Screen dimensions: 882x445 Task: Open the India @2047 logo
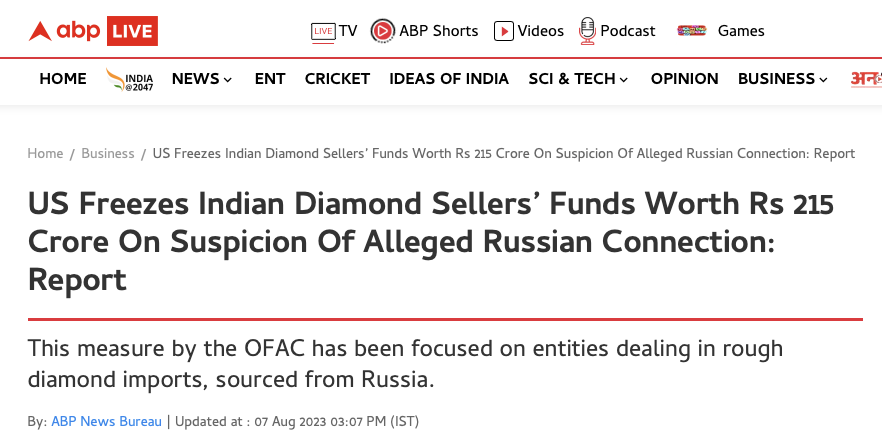(x=129, y=79)
